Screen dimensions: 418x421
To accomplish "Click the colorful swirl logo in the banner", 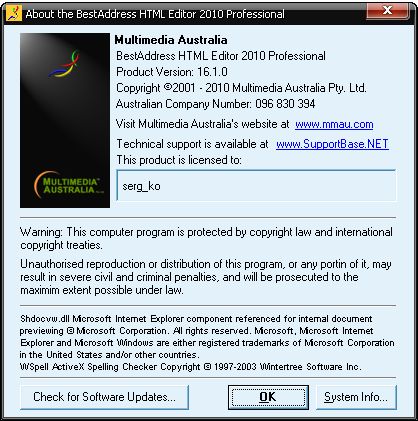I will [64, 64].
